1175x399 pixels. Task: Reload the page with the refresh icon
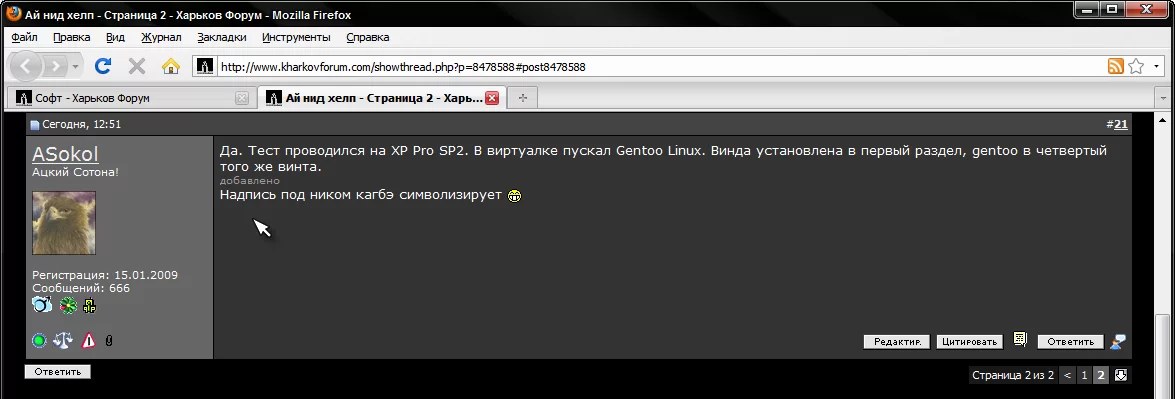[x=103, y=66]
